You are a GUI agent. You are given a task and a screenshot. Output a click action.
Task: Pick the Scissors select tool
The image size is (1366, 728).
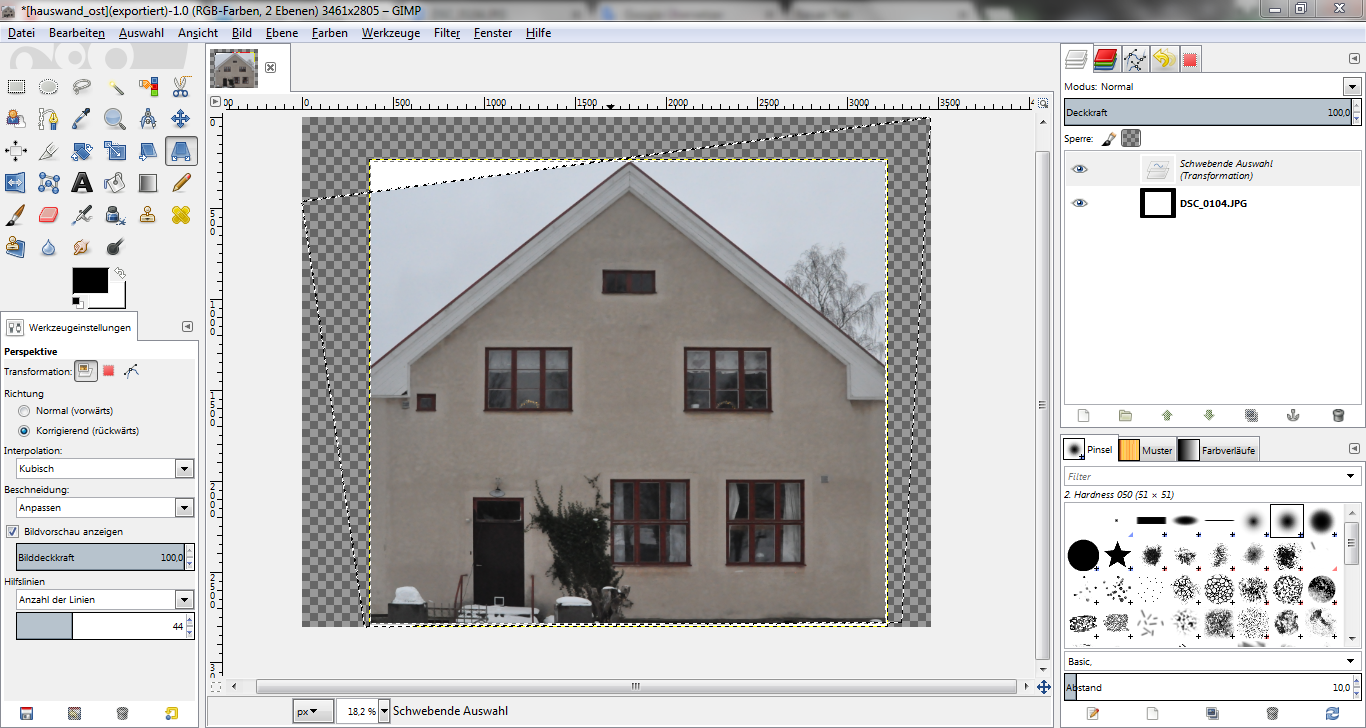[x=181, y=87]
